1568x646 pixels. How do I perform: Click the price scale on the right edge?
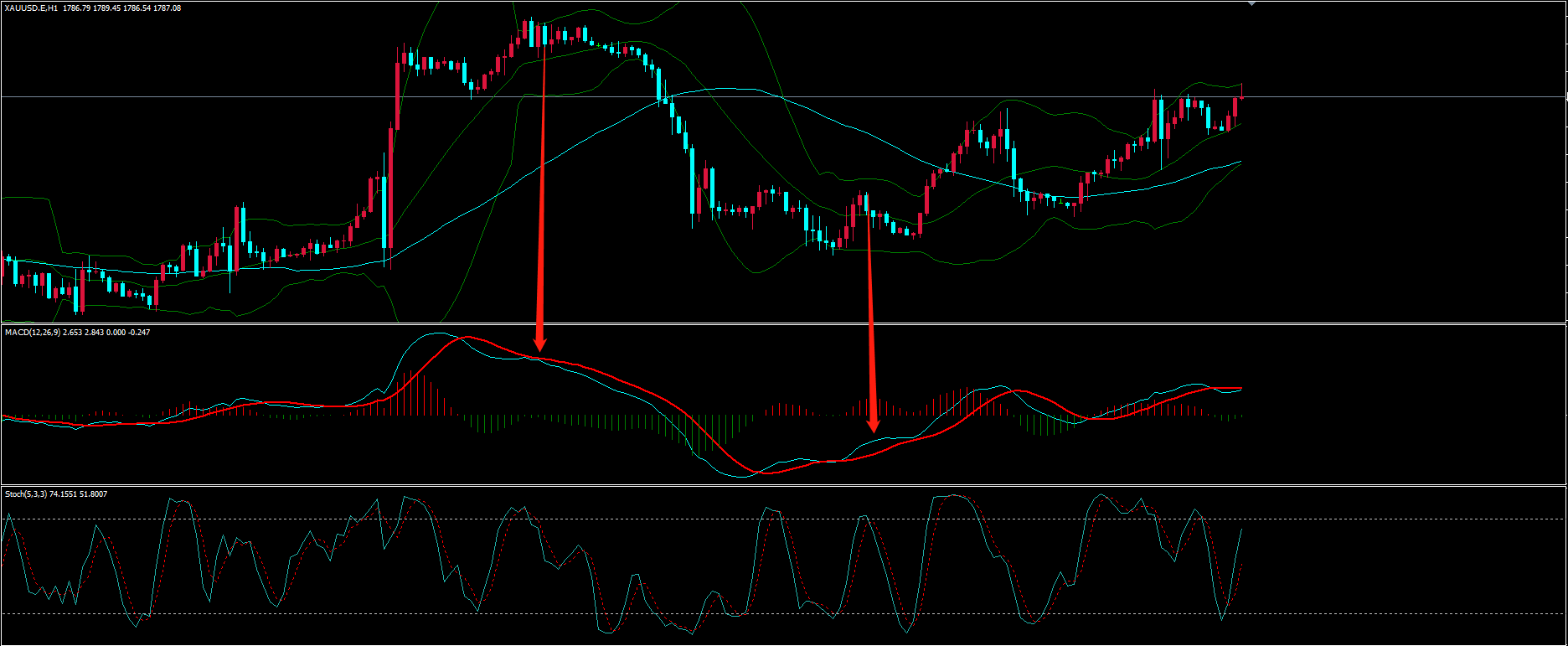(1565, 168)
